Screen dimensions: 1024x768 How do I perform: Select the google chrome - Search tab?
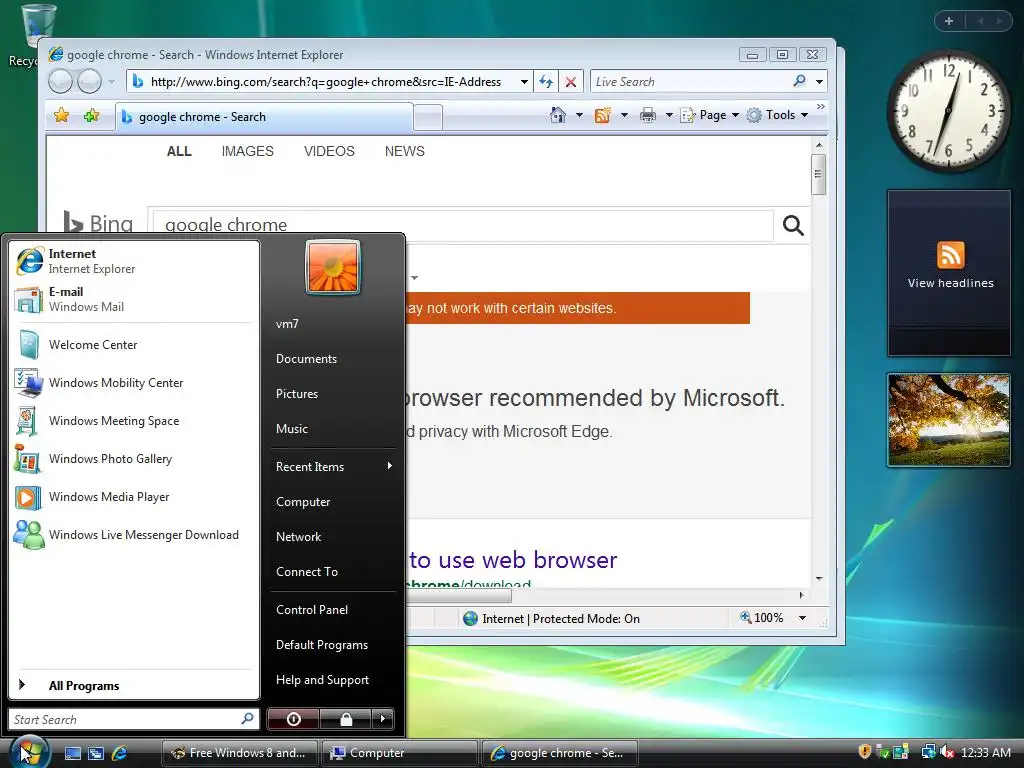tap(264, 117)
